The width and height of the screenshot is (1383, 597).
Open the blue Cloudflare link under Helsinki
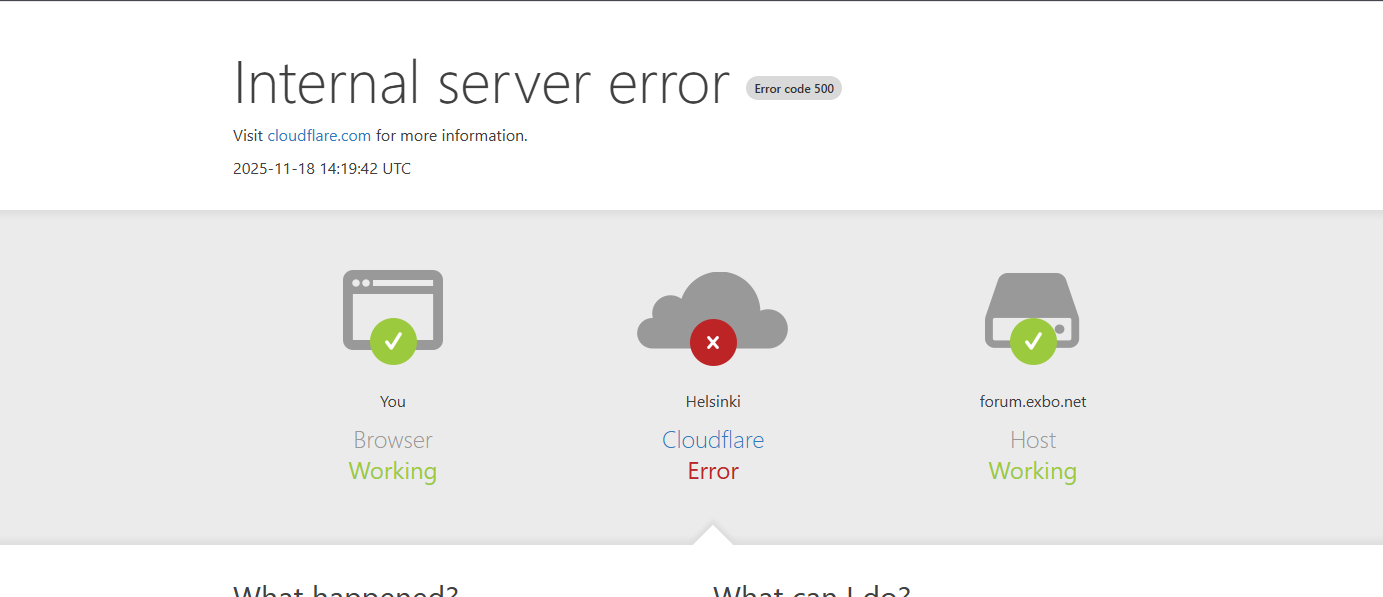coord(713,440)
